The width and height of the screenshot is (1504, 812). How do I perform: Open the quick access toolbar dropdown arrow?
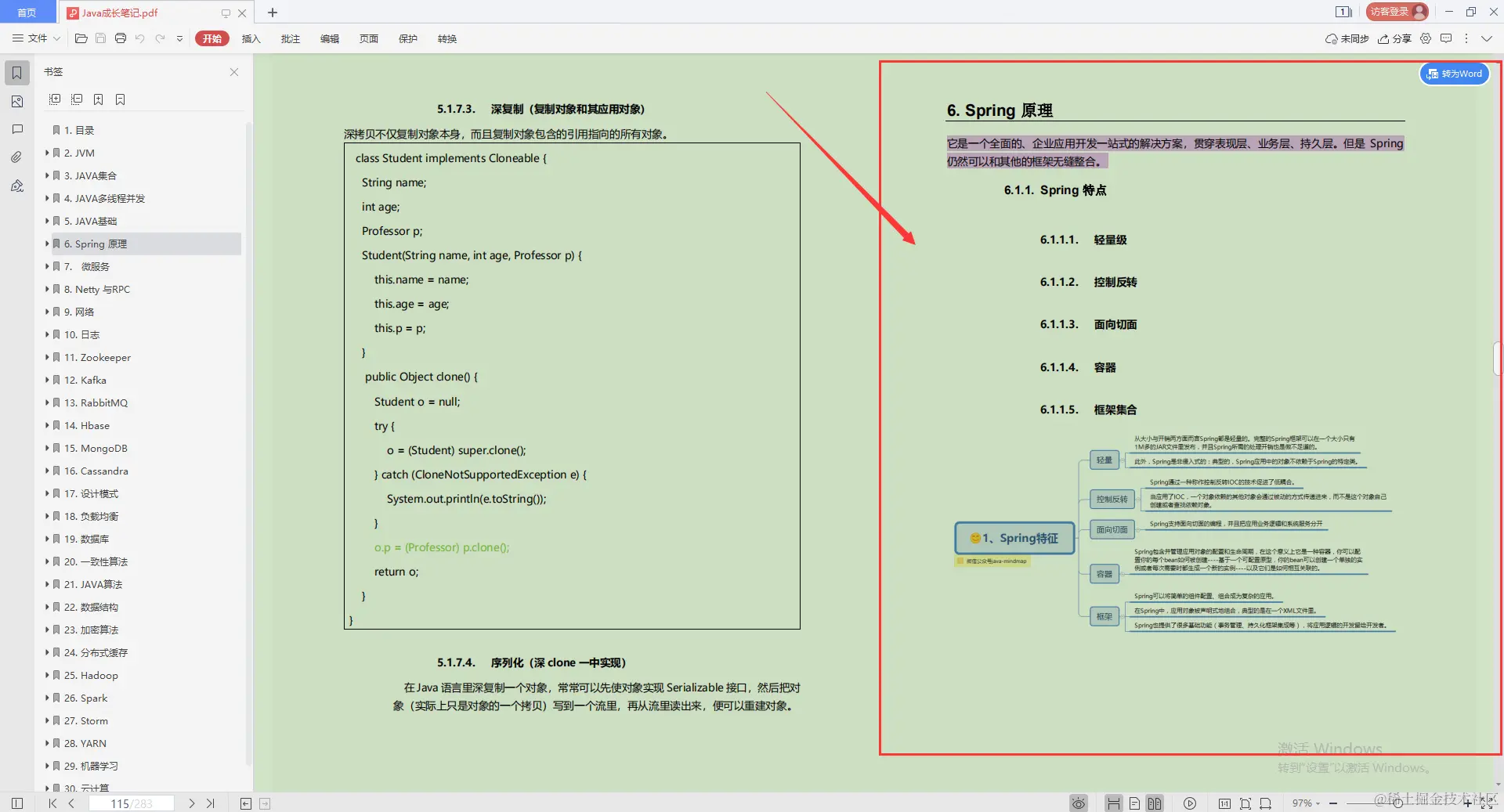[x=179, y=38]
